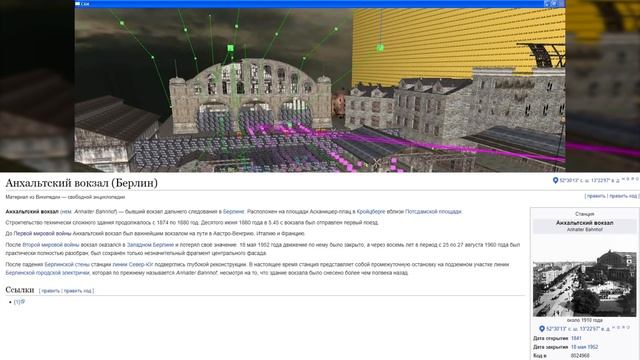Open the 'Берлине' link in the first paragraph

(233, 211)
